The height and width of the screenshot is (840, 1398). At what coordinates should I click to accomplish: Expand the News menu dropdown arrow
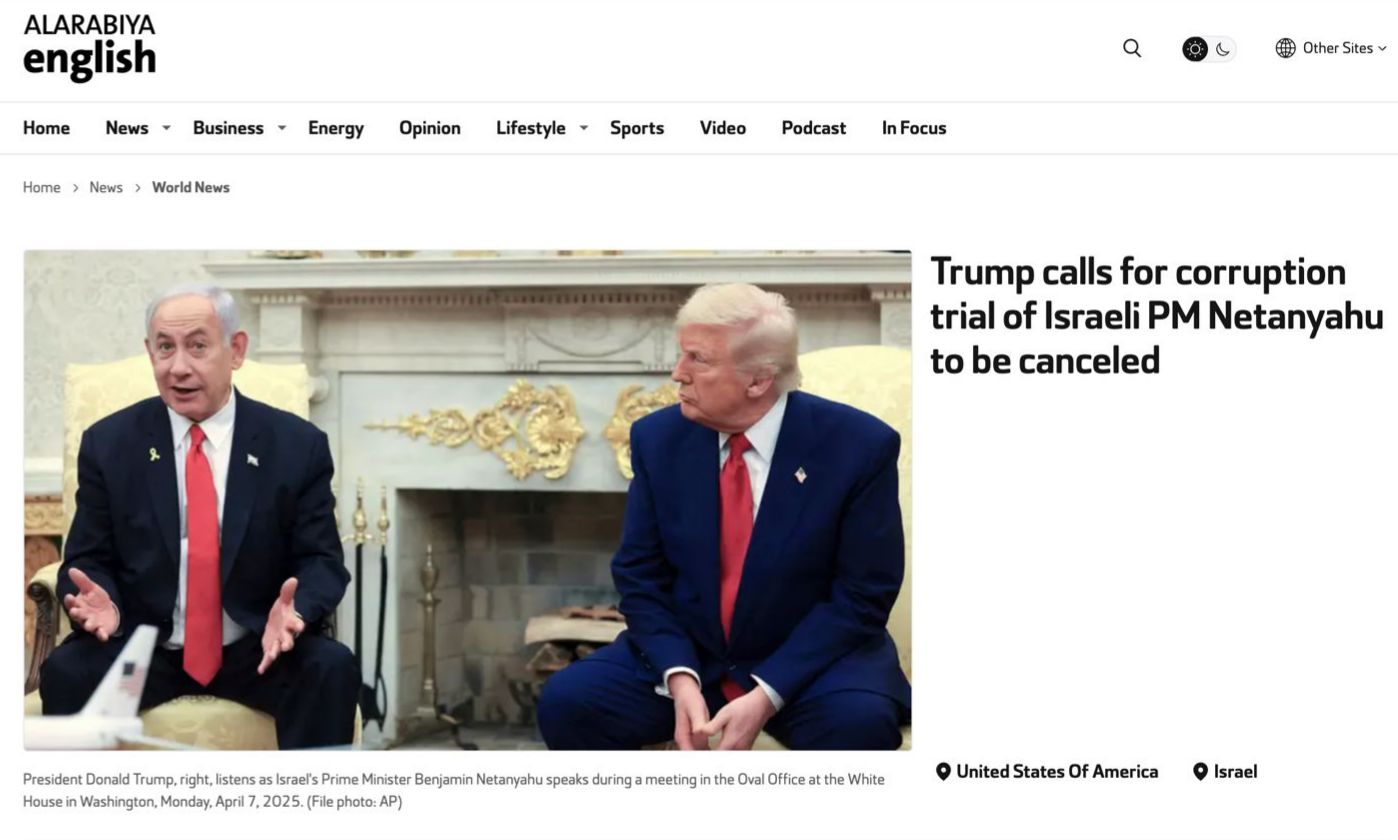pos(166,128)
